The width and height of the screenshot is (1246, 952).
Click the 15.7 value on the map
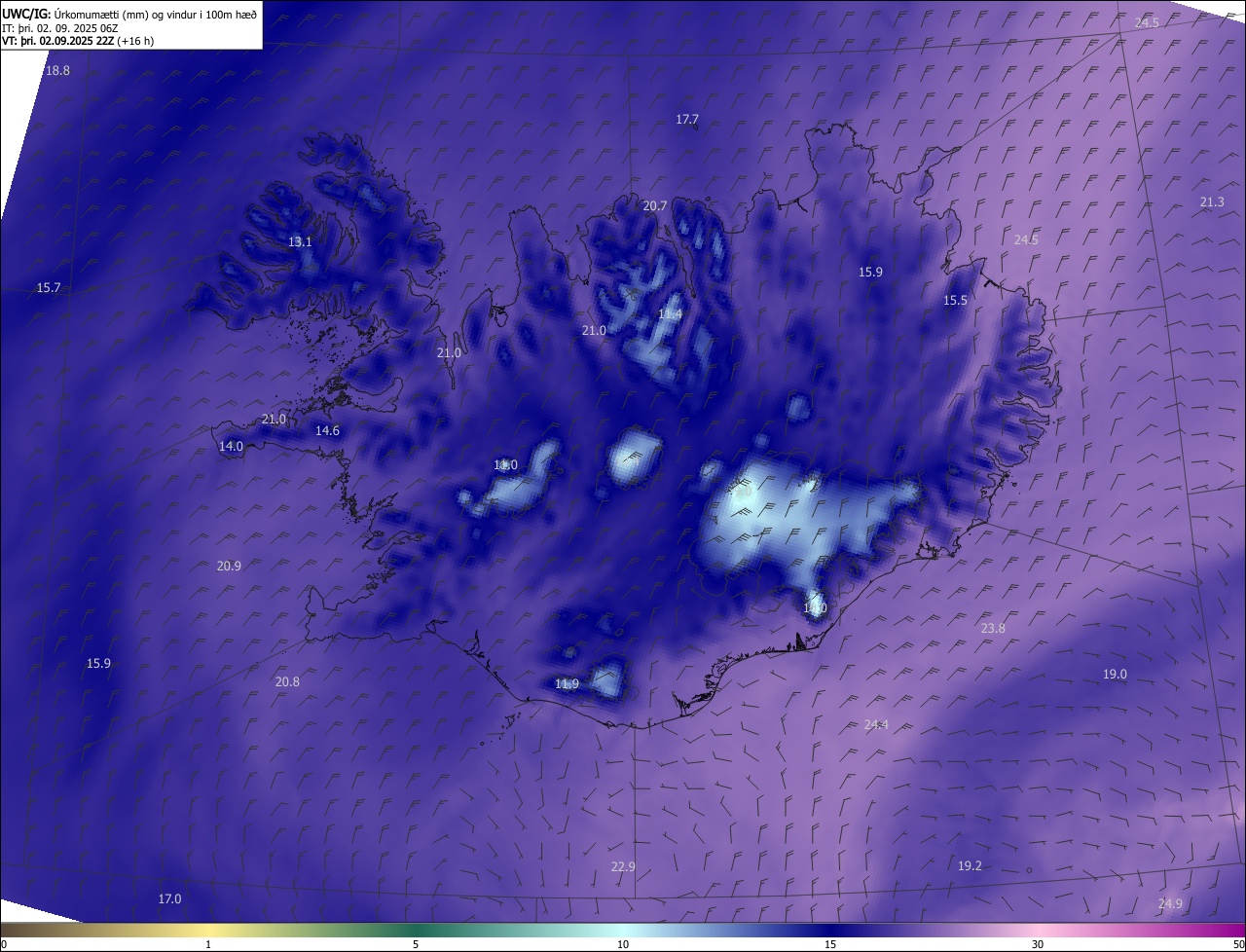[49, 287]
